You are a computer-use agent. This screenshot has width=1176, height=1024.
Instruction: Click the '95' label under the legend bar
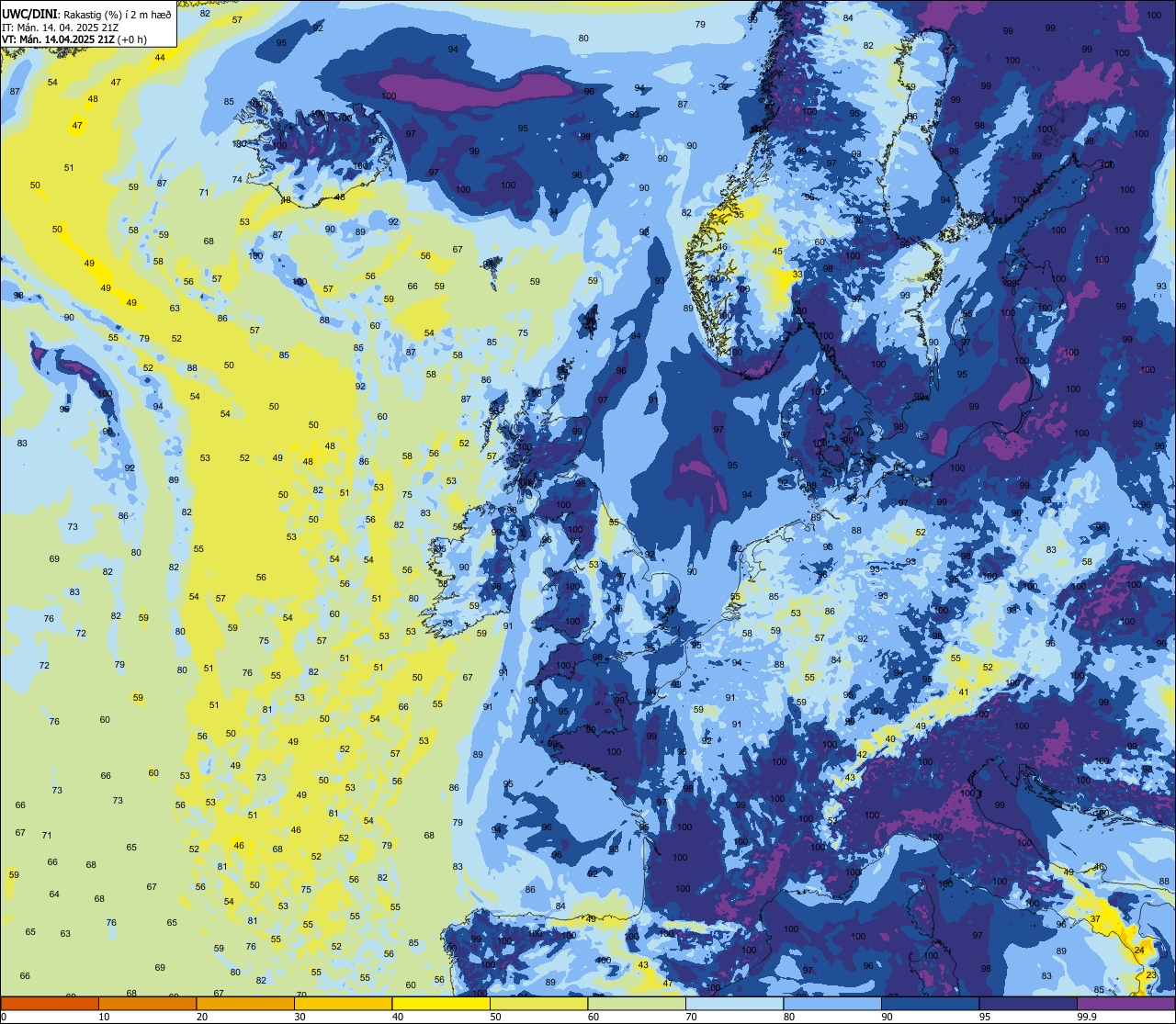tap(985, 1017)
